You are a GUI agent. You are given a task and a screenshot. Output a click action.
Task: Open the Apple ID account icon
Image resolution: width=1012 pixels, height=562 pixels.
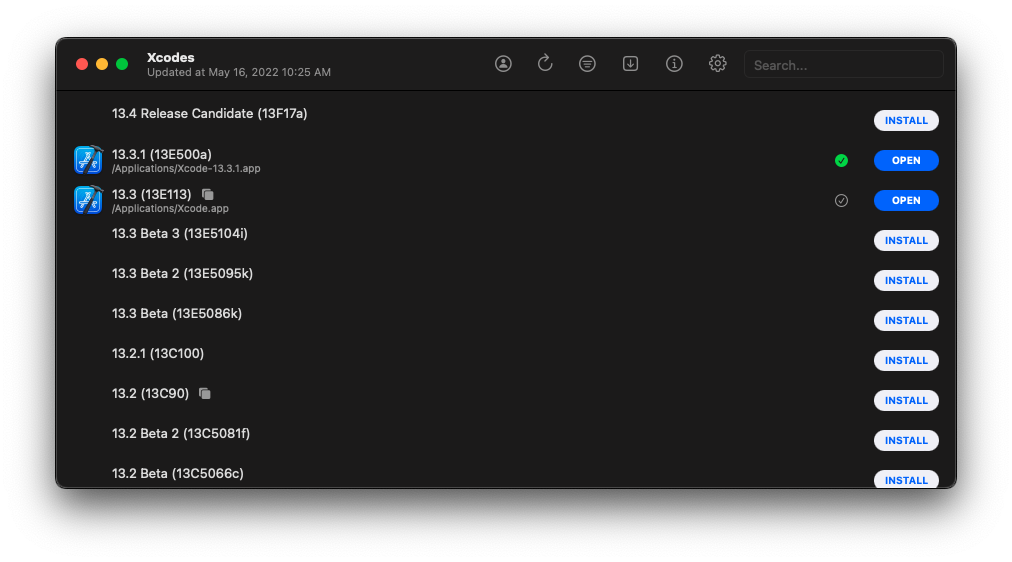pos(503,63)
